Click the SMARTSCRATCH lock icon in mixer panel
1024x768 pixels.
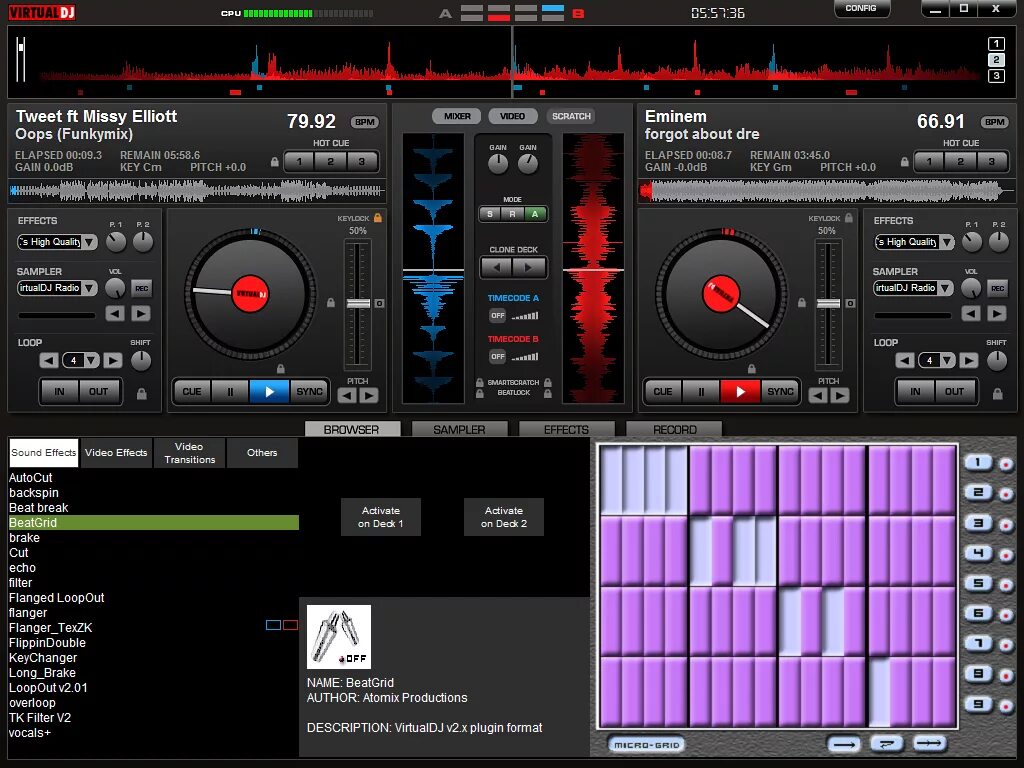point(480,382)
